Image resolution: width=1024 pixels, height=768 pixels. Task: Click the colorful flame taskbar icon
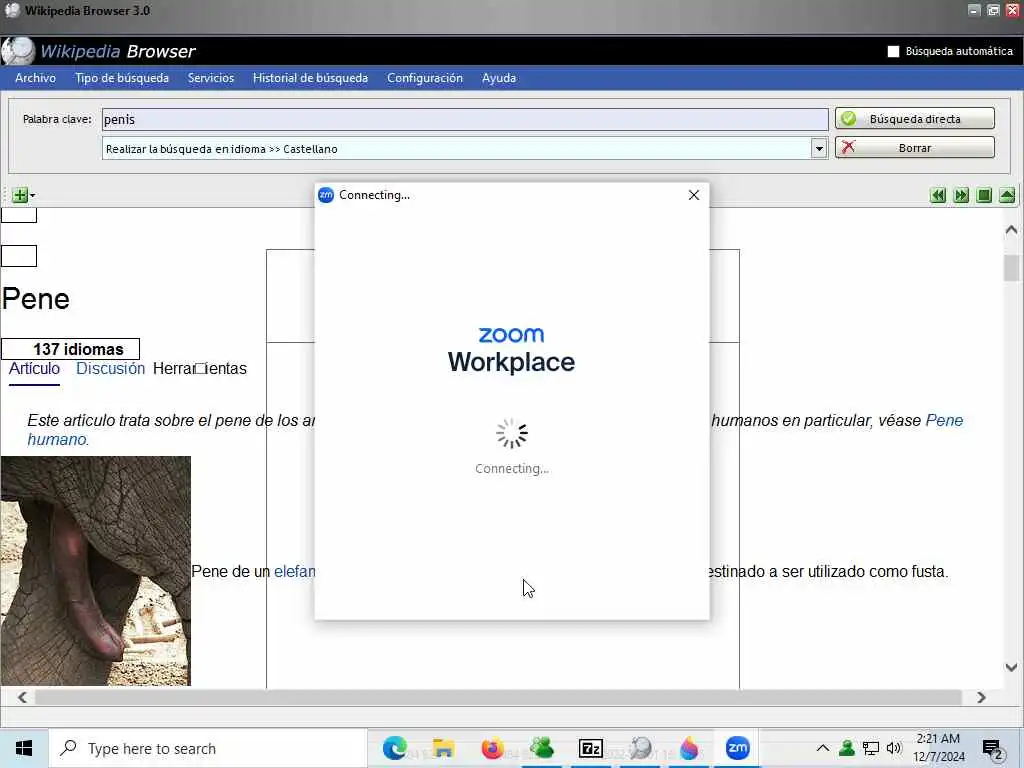point(688,748)
